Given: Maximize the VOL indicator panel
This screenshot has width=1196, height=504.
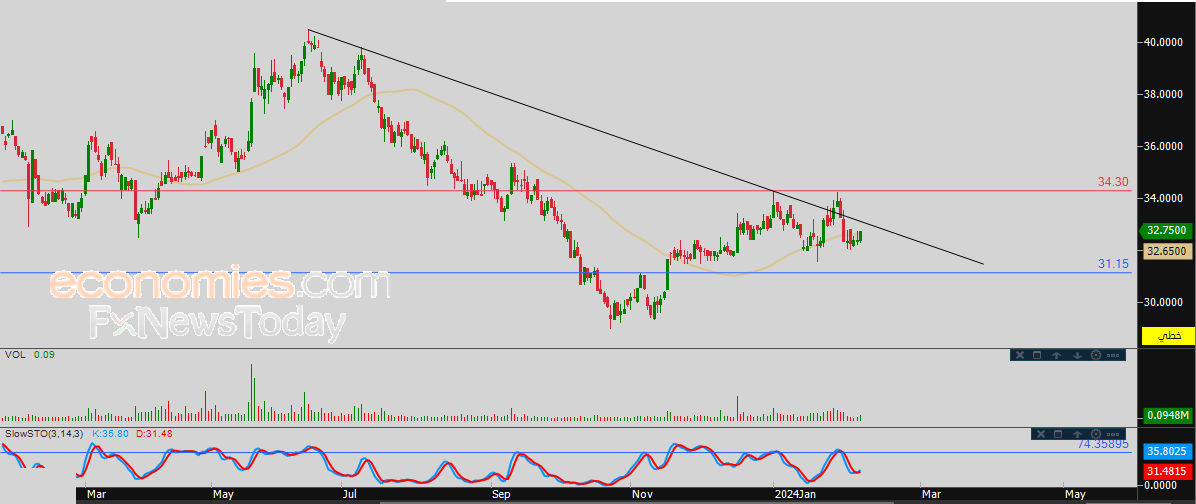Looking at the screenshot, I should pyautogui.click(x=1038, y=355).
